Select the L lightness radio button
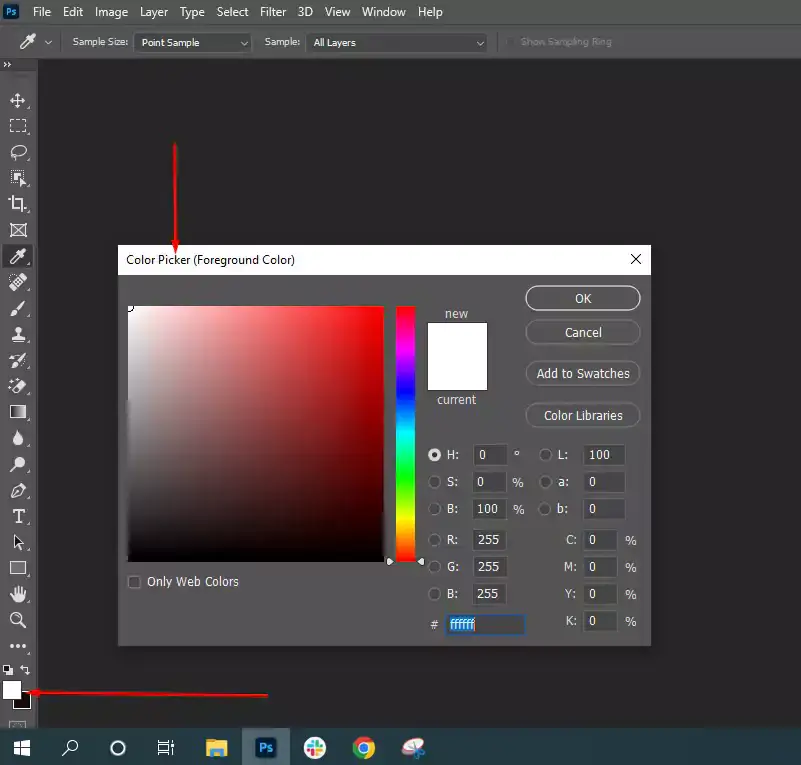Image resolution: width=801 pixels, height=765 pixels. (x=545, y=455)
